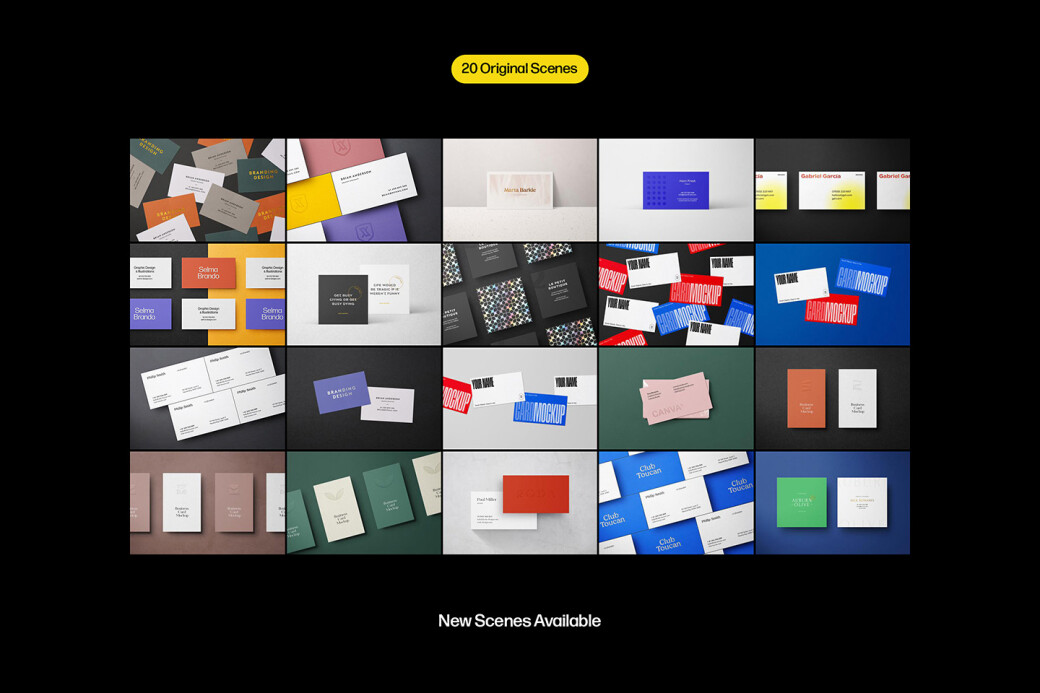Select the pink stacked Canva cards scene
Image resolution: width=1040 pixels, height=693 pixels.
point(675,397)
